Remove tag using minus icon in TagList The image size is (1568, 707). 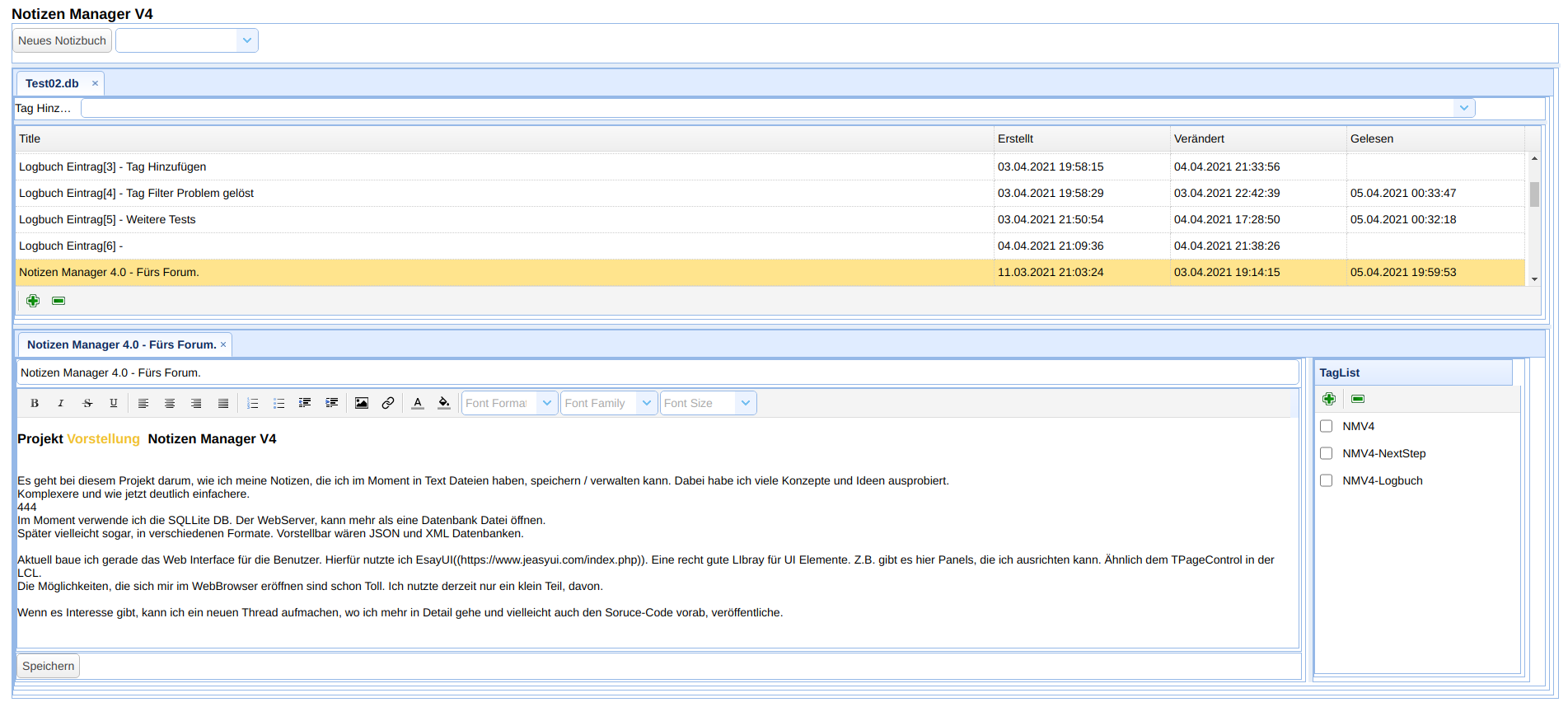[x=1358, y=399]
